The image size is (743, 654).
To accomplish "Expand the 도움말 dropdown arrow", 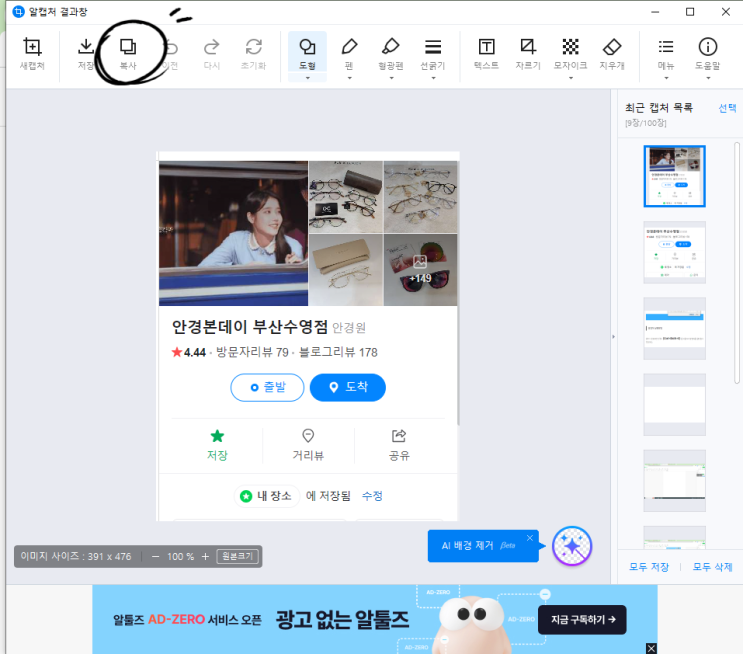I will click(708, 78).
